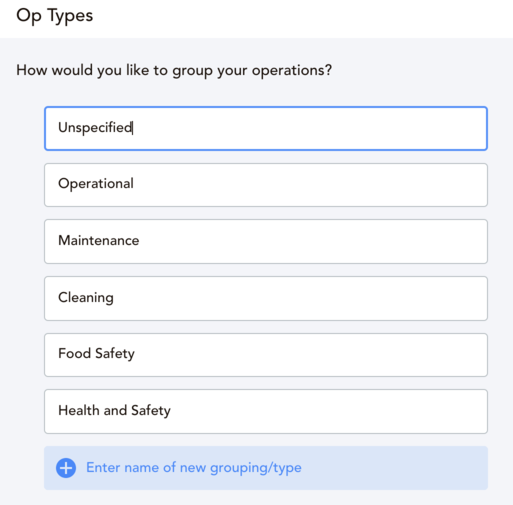Click the word Health in Health and Safety
513x505 pixels.
pyautogui.click(x=79, y=410)
